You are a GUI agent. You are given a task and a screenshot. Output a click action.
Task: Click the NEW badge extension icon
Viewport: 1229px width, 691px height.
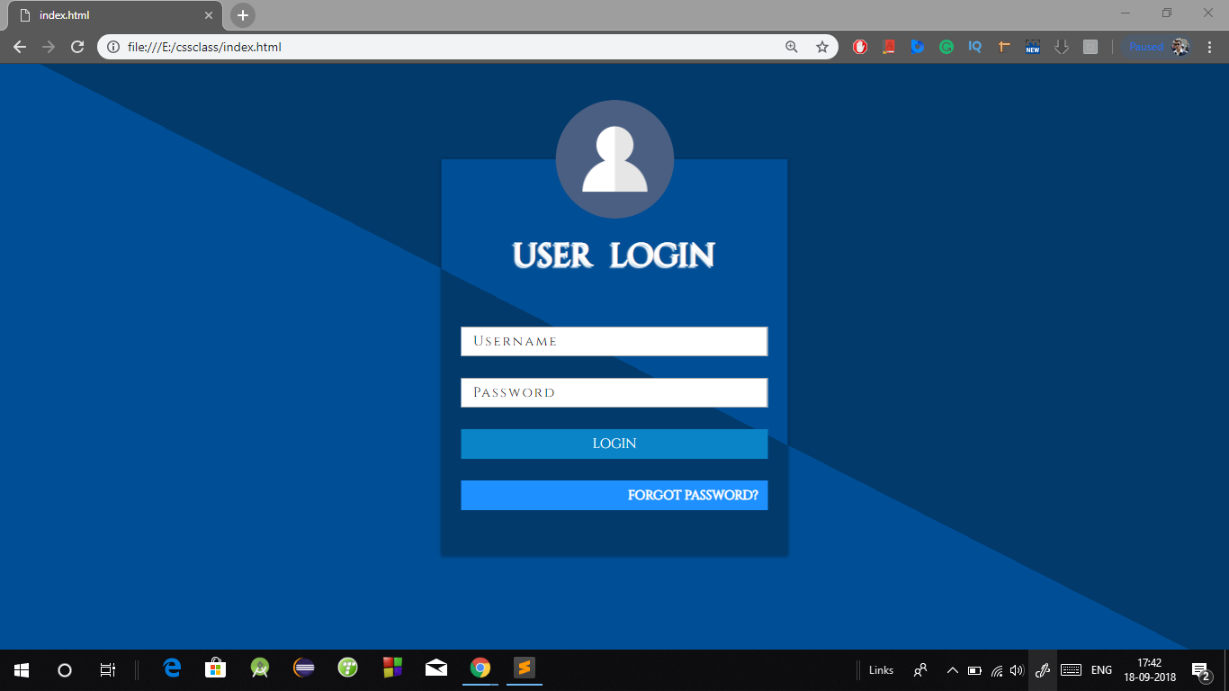click(1032, 46)
